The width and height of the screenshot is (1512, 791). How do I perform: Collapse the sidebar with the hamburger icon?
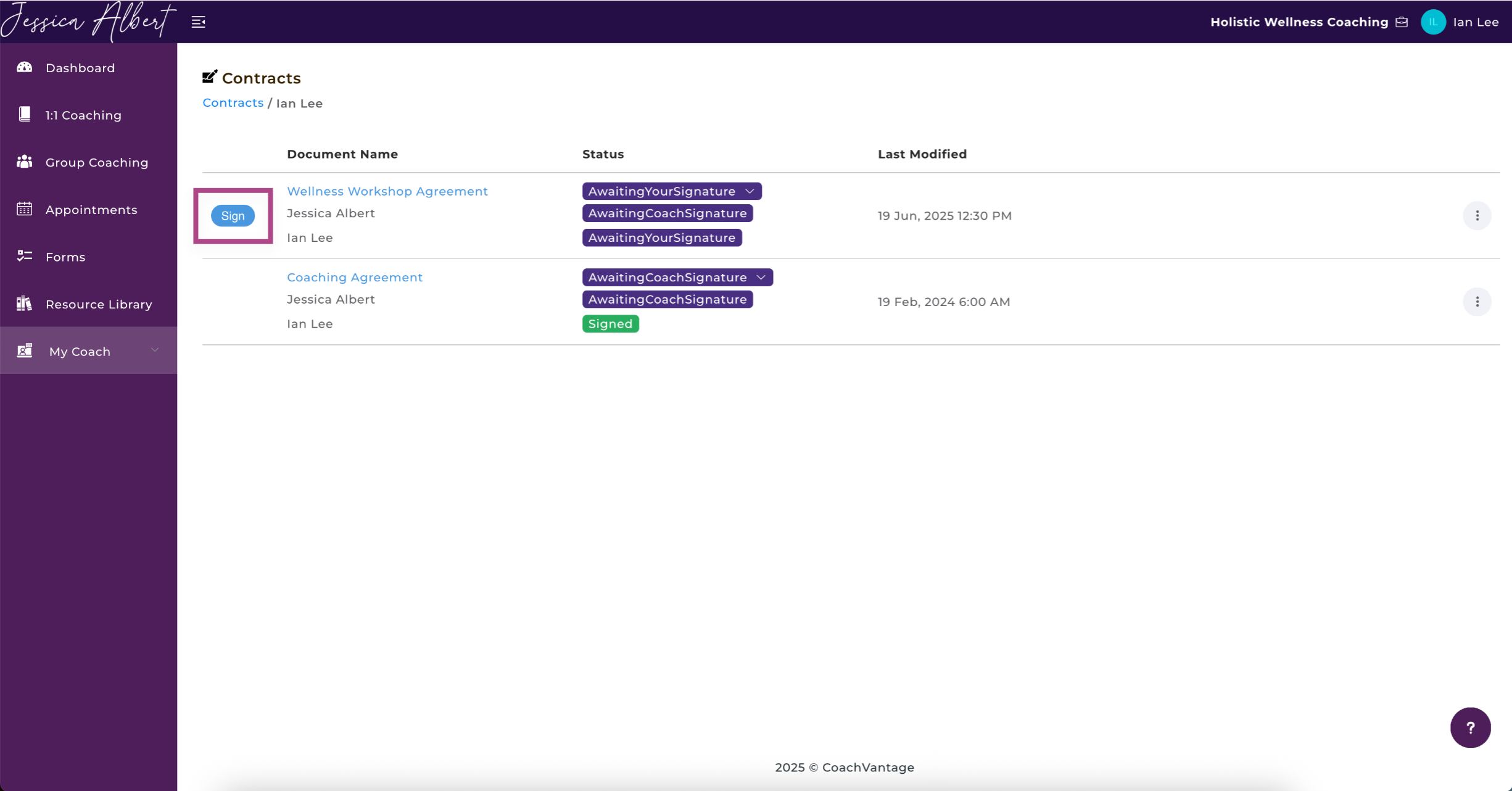pyautogui.click(x=199, y=22)
